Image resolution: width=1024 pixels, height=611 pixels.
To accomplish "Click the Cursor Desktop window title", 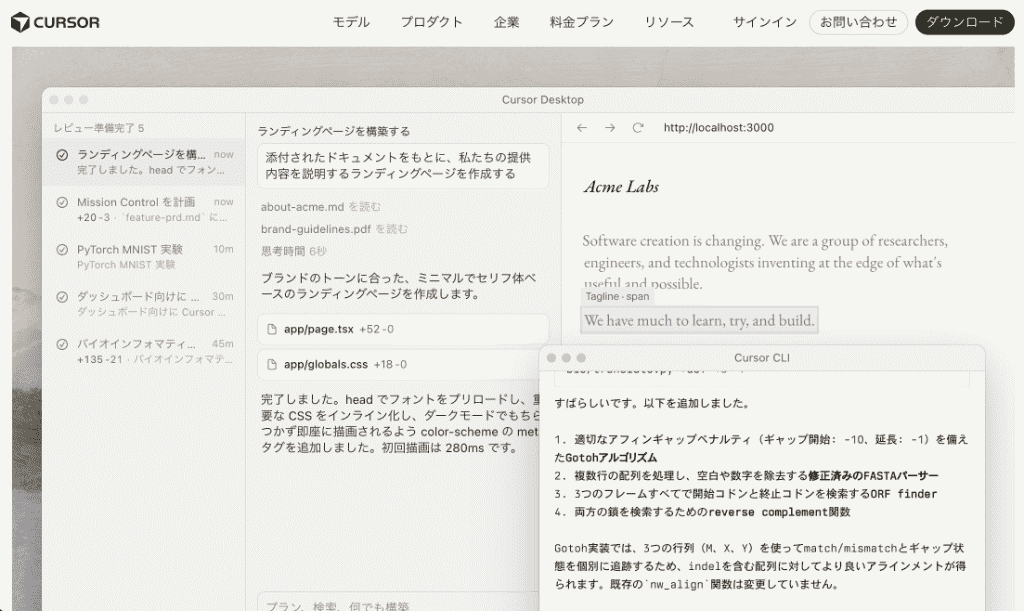I will point(543,100).
